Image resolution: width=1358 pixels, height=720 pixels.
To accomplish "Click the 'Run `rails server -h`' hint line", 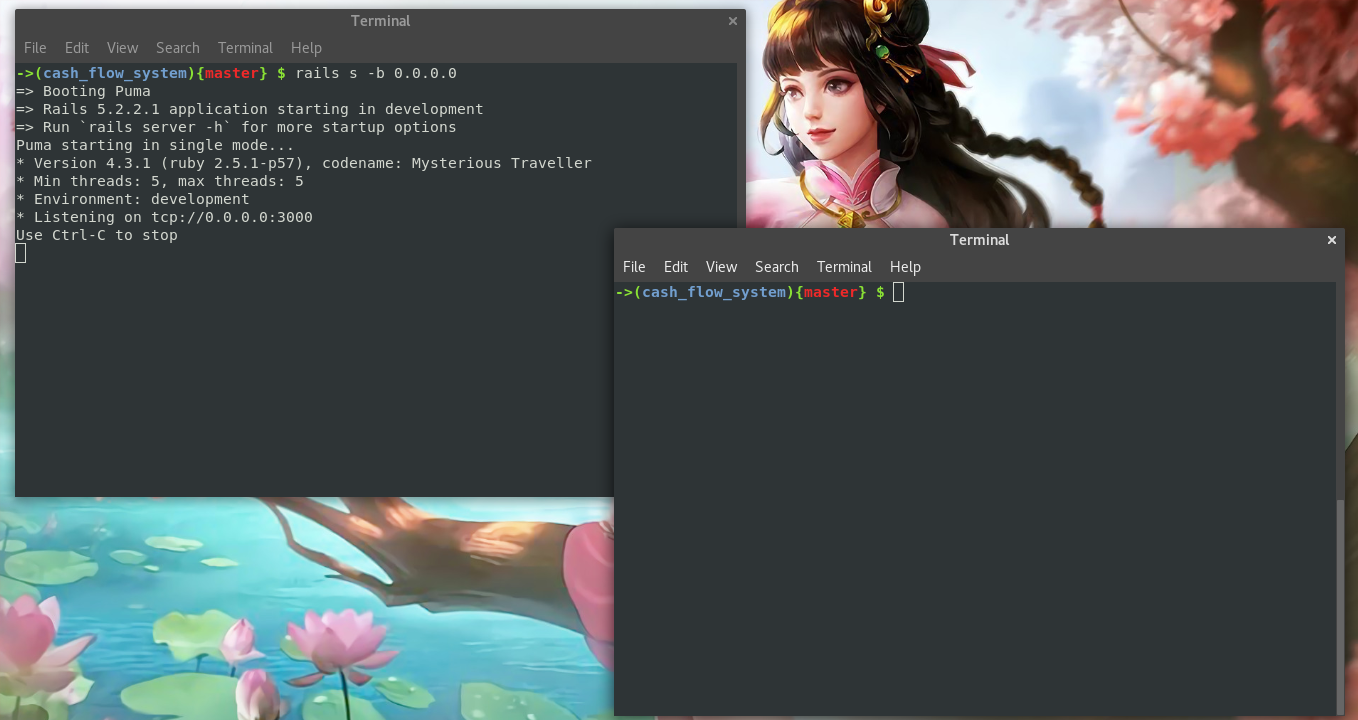I will pyautogui.click(x=236, y=128).
